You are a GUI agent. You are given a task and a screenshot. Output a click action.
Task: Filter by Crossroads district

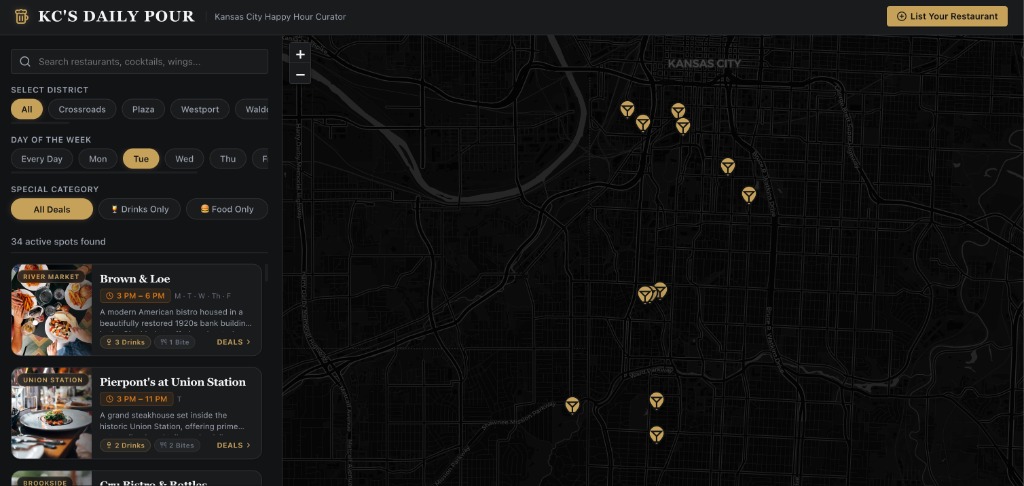pos(82,109)
